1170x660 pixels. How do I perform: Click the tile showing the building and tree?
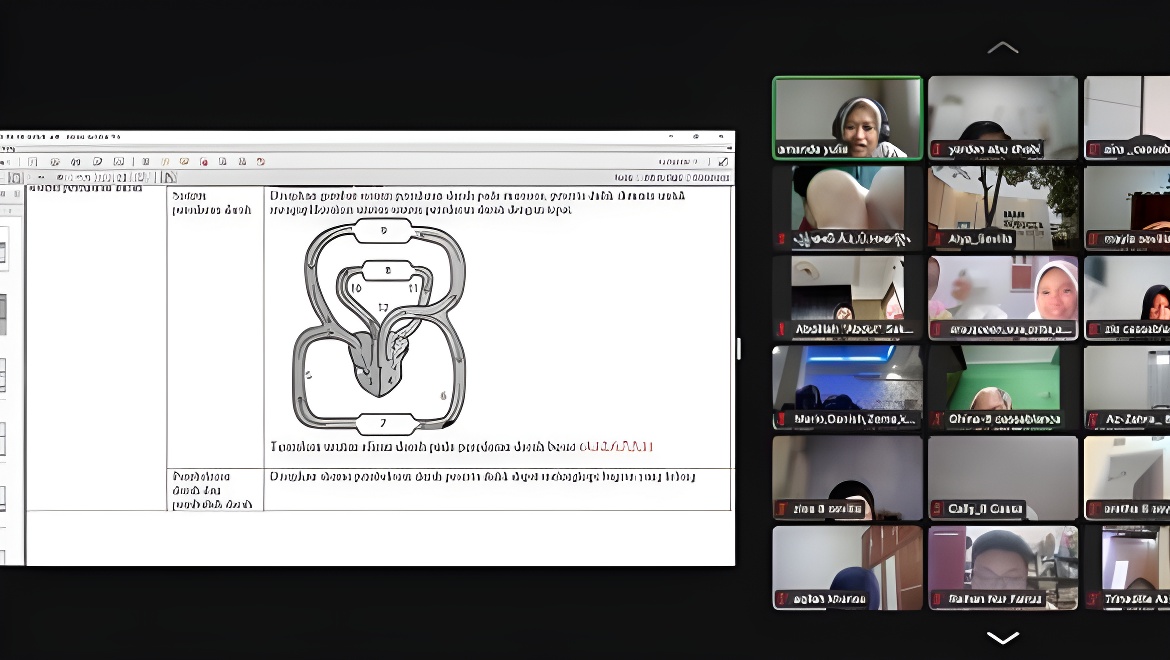click(x=1003, y=207)
